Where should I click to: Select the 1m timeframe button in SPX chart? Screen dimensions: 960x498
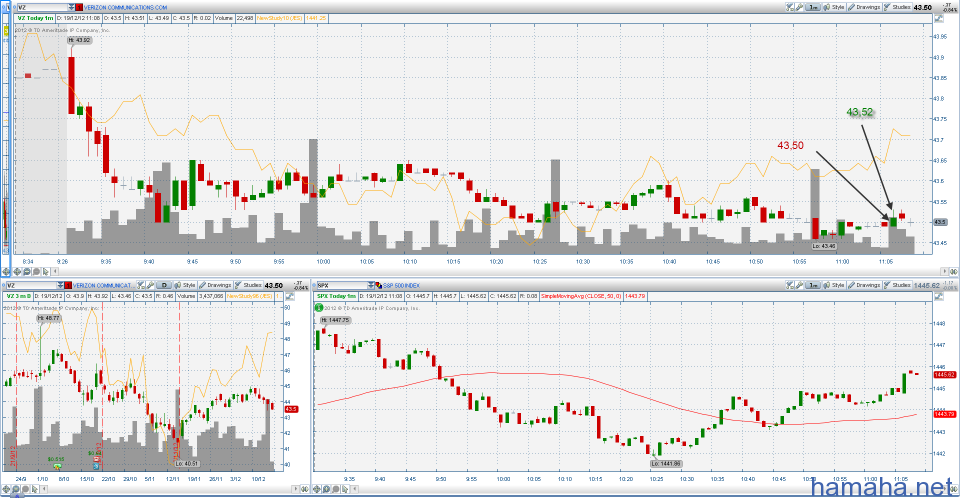tap(812, 285)
